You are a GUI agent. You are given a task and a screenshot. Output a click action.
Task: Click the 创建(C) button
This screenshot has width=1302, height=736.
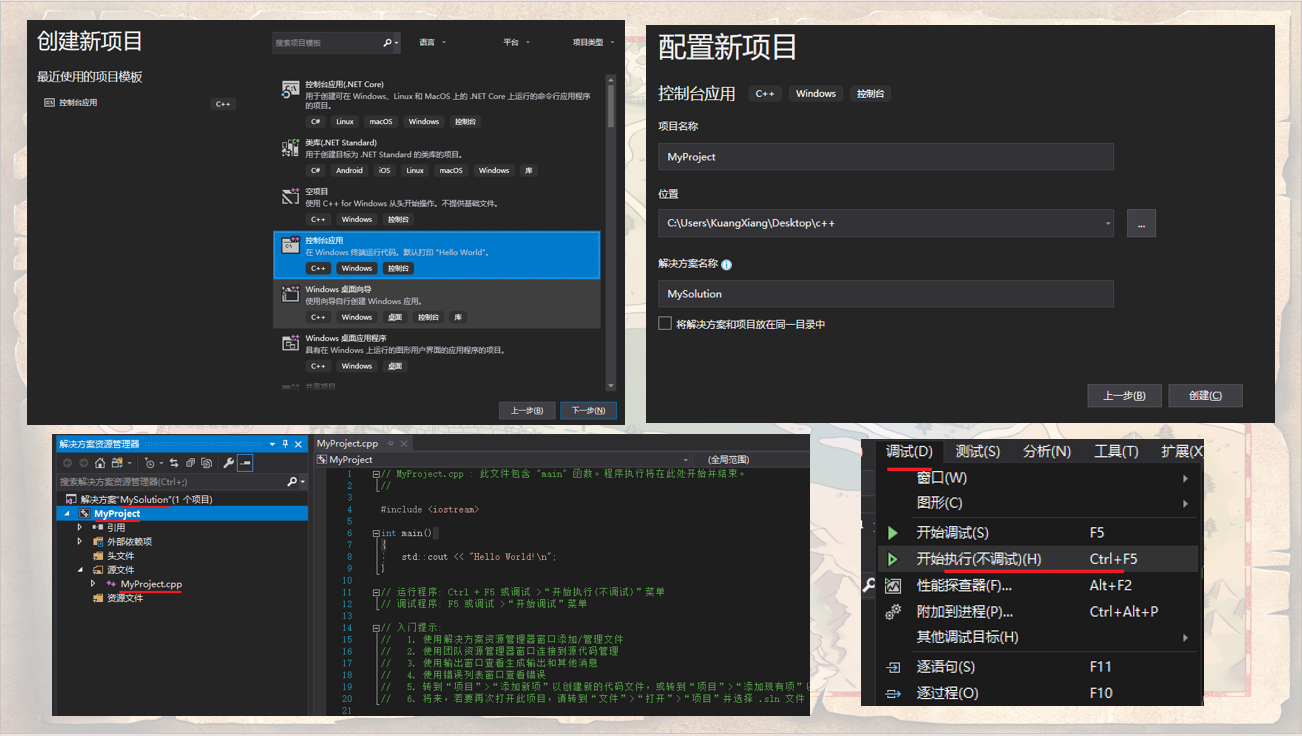click(1205, 396)
